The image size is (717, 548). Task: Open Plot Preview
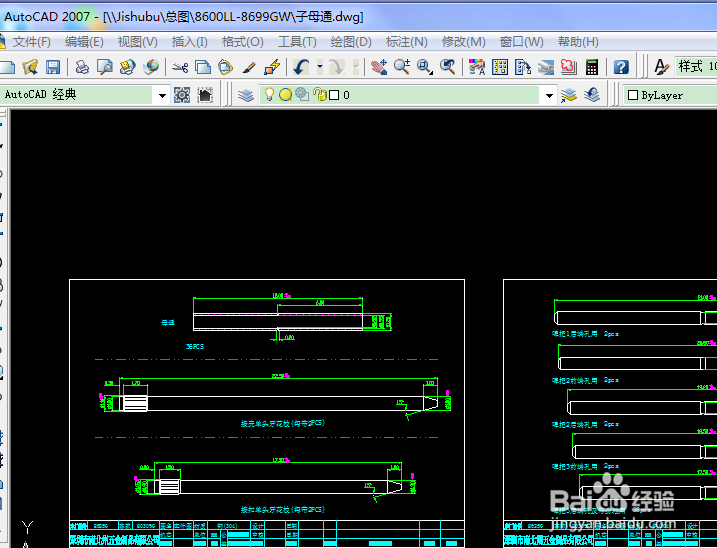(x=105, y=67)
